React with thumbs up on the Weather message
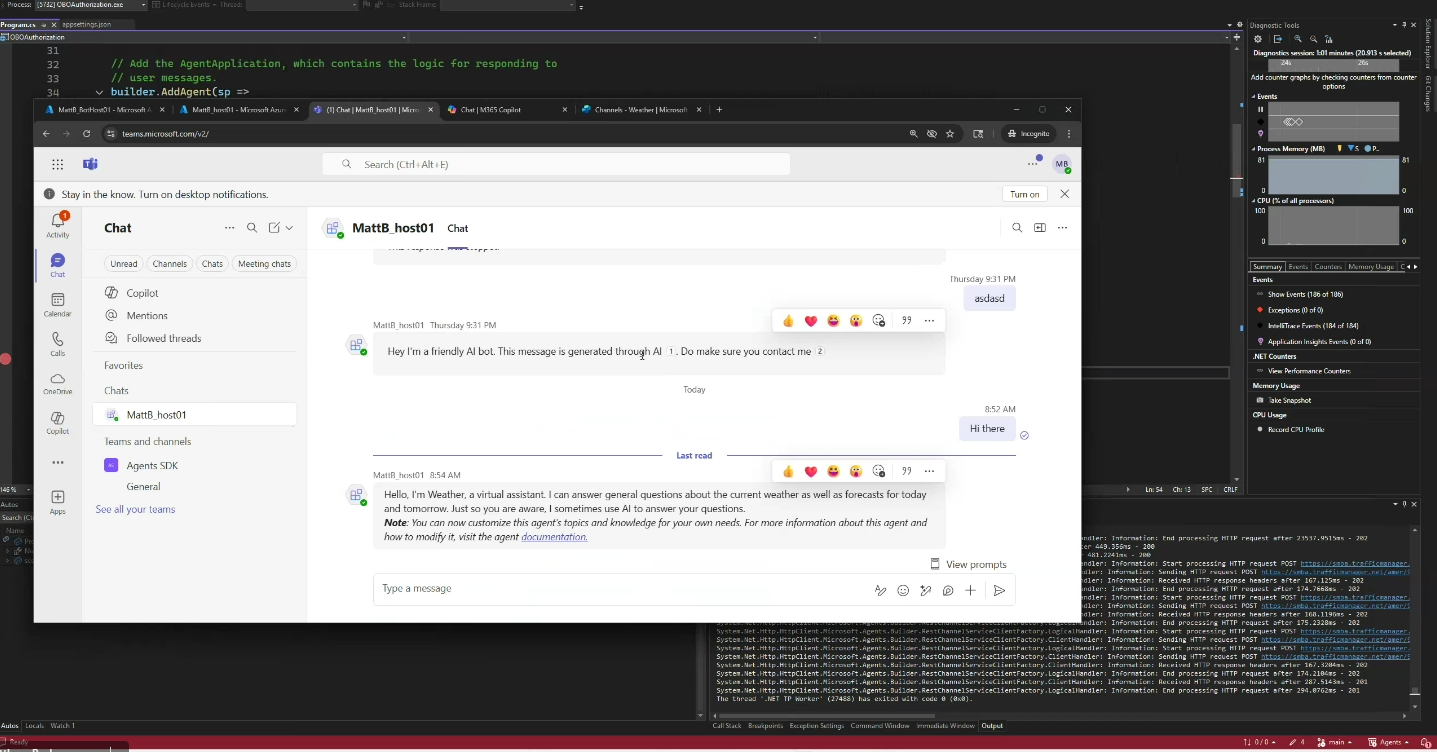 pyautogui.click(x=788, y=471)
